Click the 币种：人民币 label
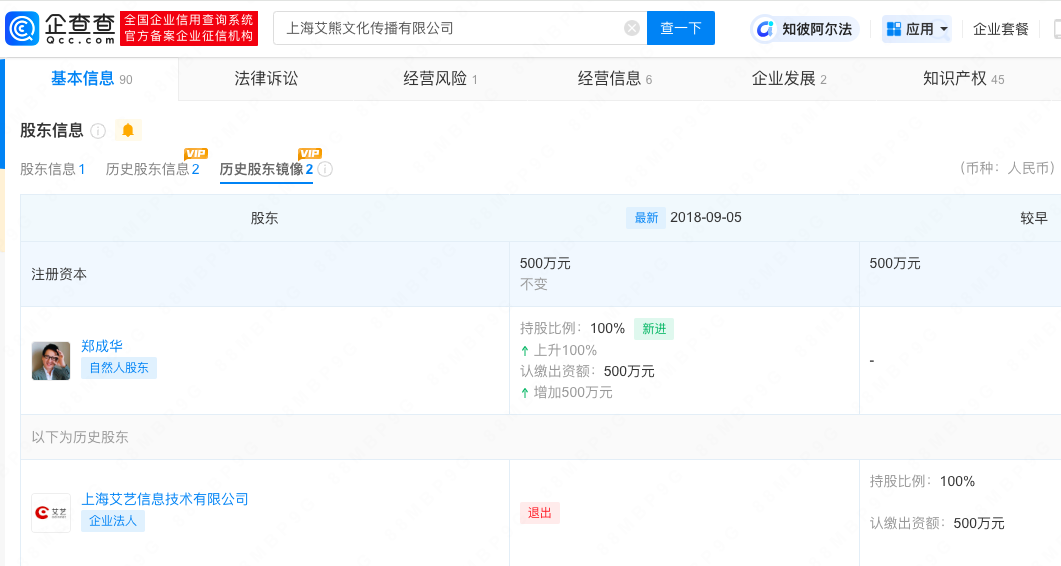This screenshot has height=566, width=1061. pos(1007,168)
